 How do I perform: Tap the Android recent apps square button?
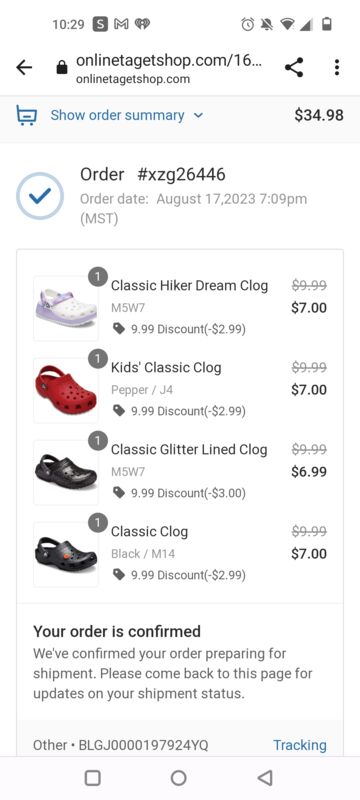click(x=92, y=778)
